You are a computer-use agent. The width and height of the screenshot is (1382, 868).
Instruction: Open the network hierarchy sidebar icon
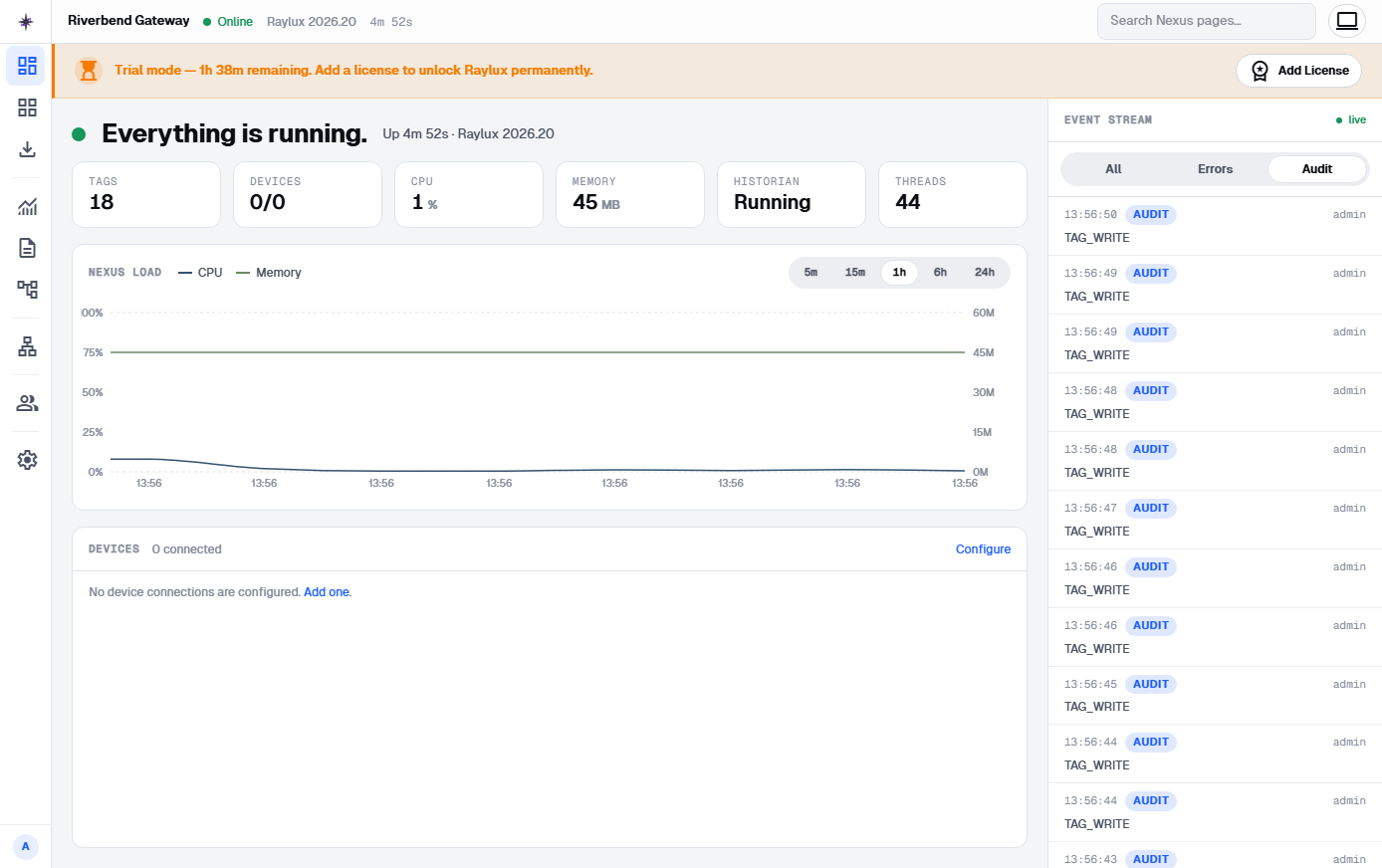(27, 346)
